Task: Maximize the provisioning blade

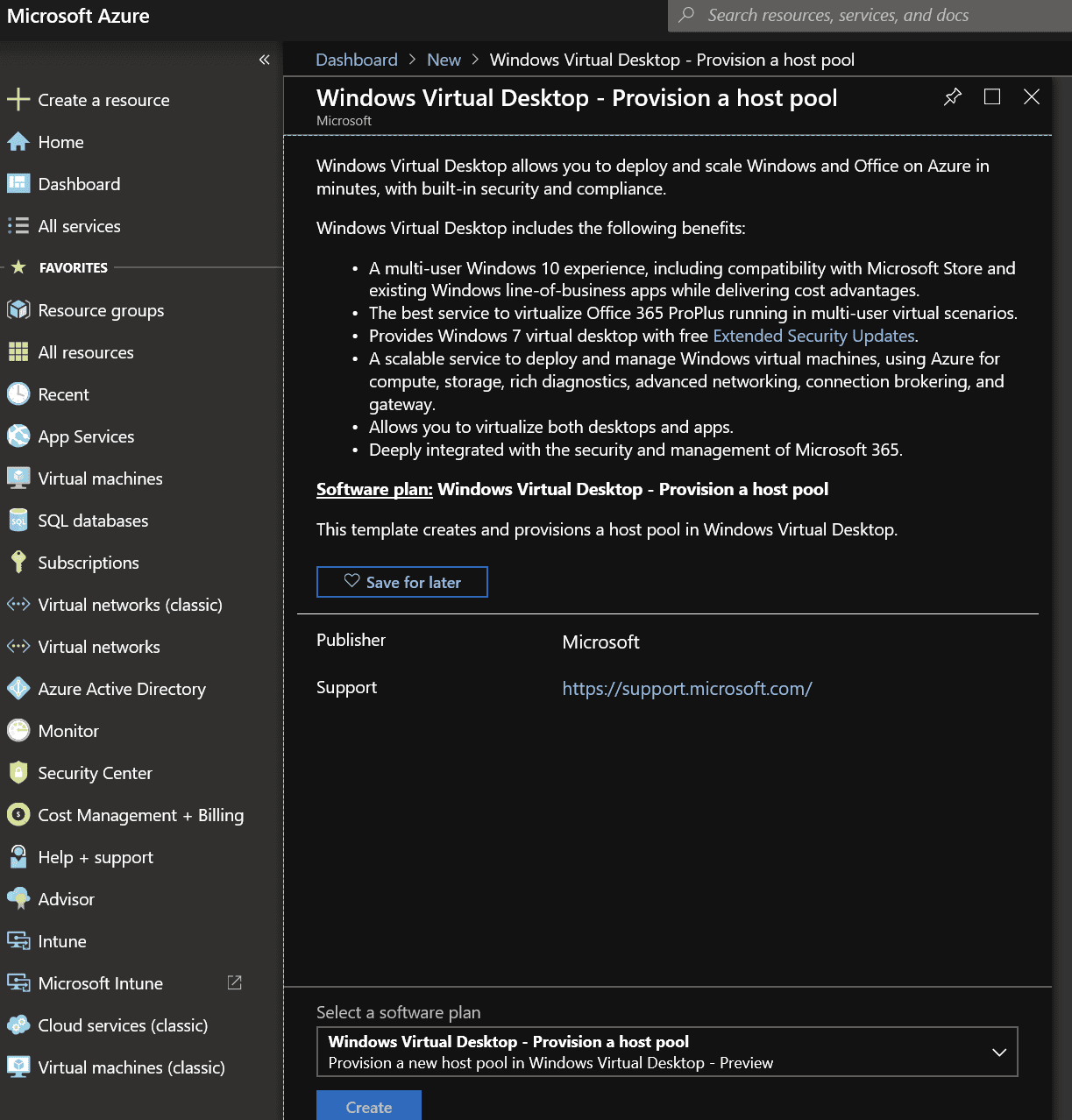Action: tap(992, 96)
